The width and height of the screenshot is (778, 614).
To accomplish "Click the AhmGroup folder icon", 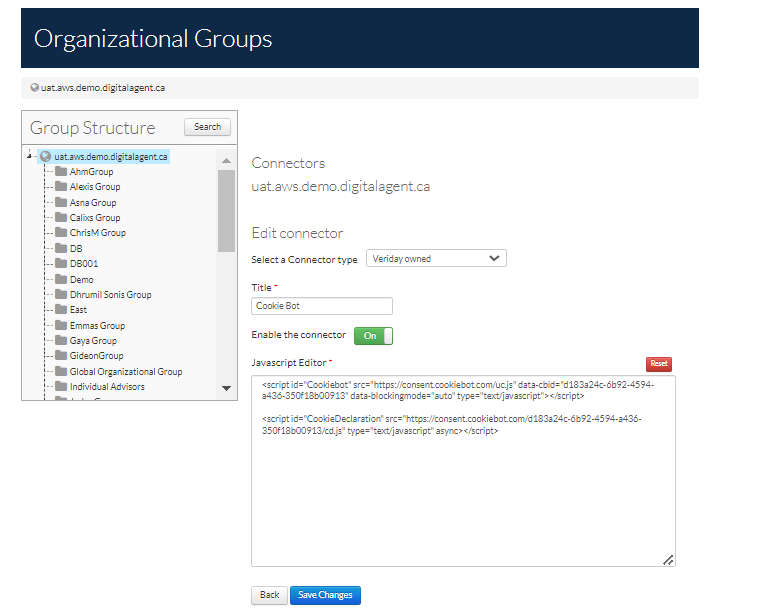I will [61, 172].
